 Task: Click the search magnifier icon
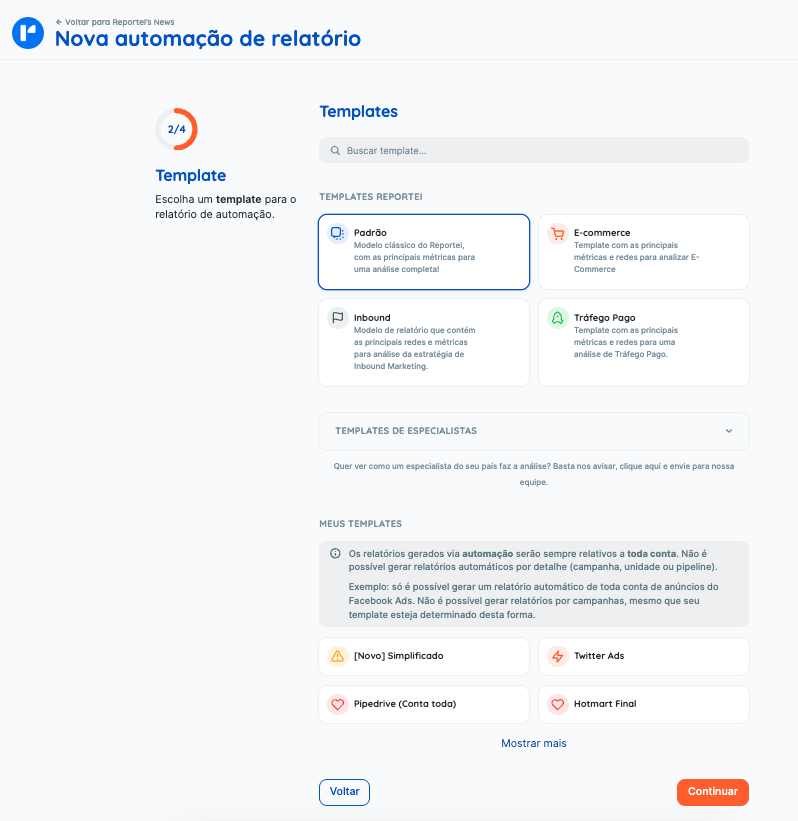coord(335,151)
